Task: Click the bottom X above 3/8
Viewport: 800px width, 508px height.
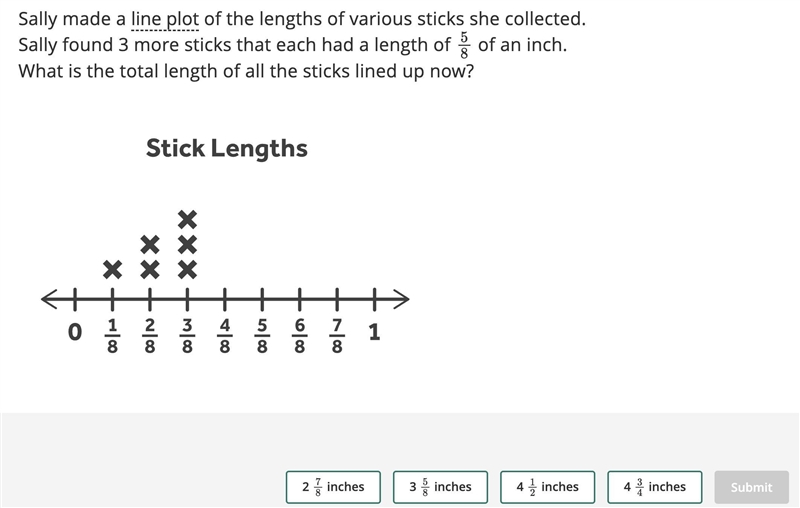Action: coord(187,270)
